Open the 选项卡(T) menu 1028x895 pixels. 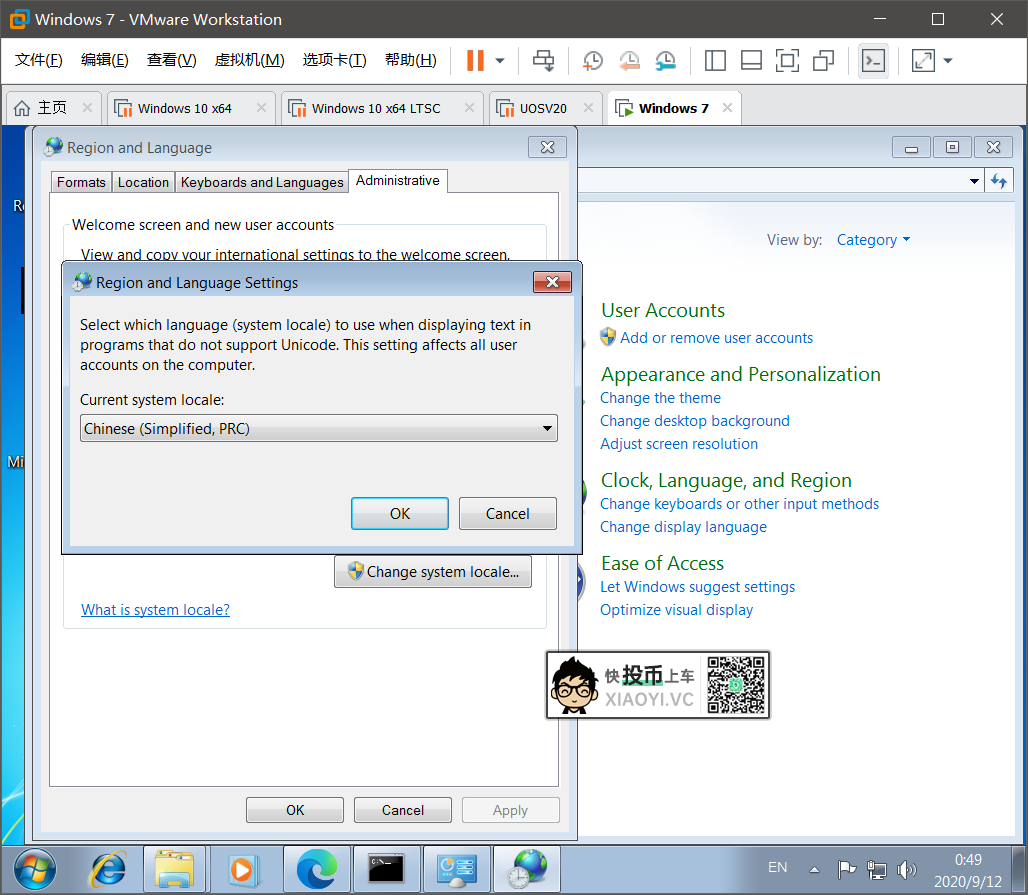[334, 60]
